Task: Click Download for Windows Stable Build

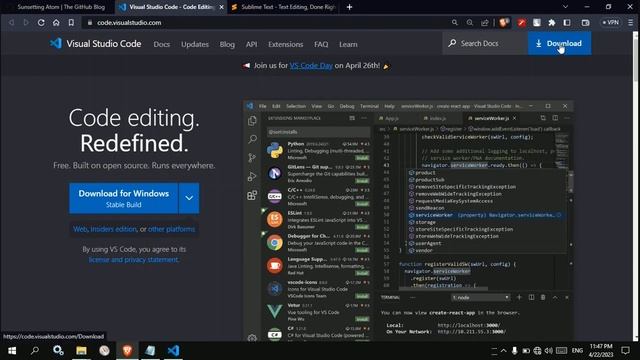Action: click(x=123, y=198)
